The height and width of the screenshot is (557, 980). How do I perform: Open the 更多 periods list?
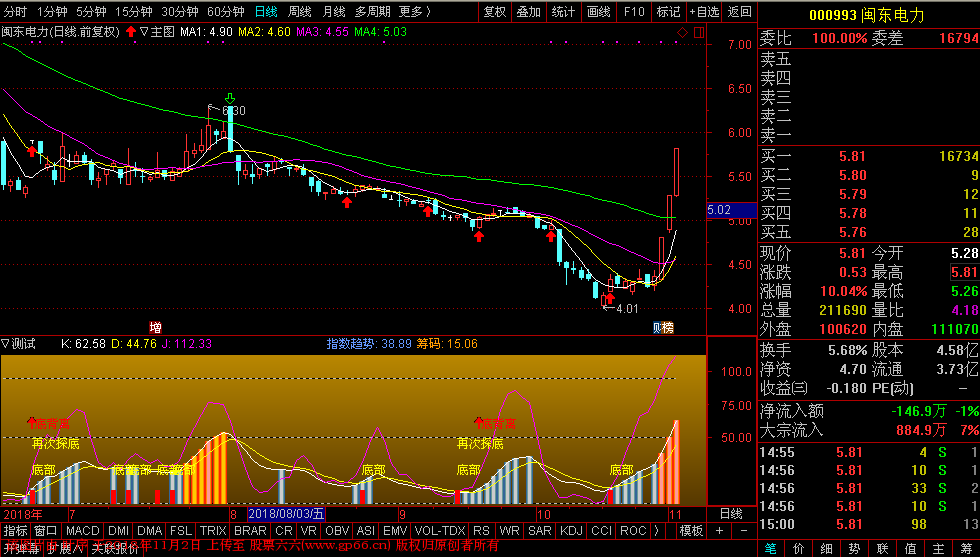pyautogui.click(x=415, y=12)
